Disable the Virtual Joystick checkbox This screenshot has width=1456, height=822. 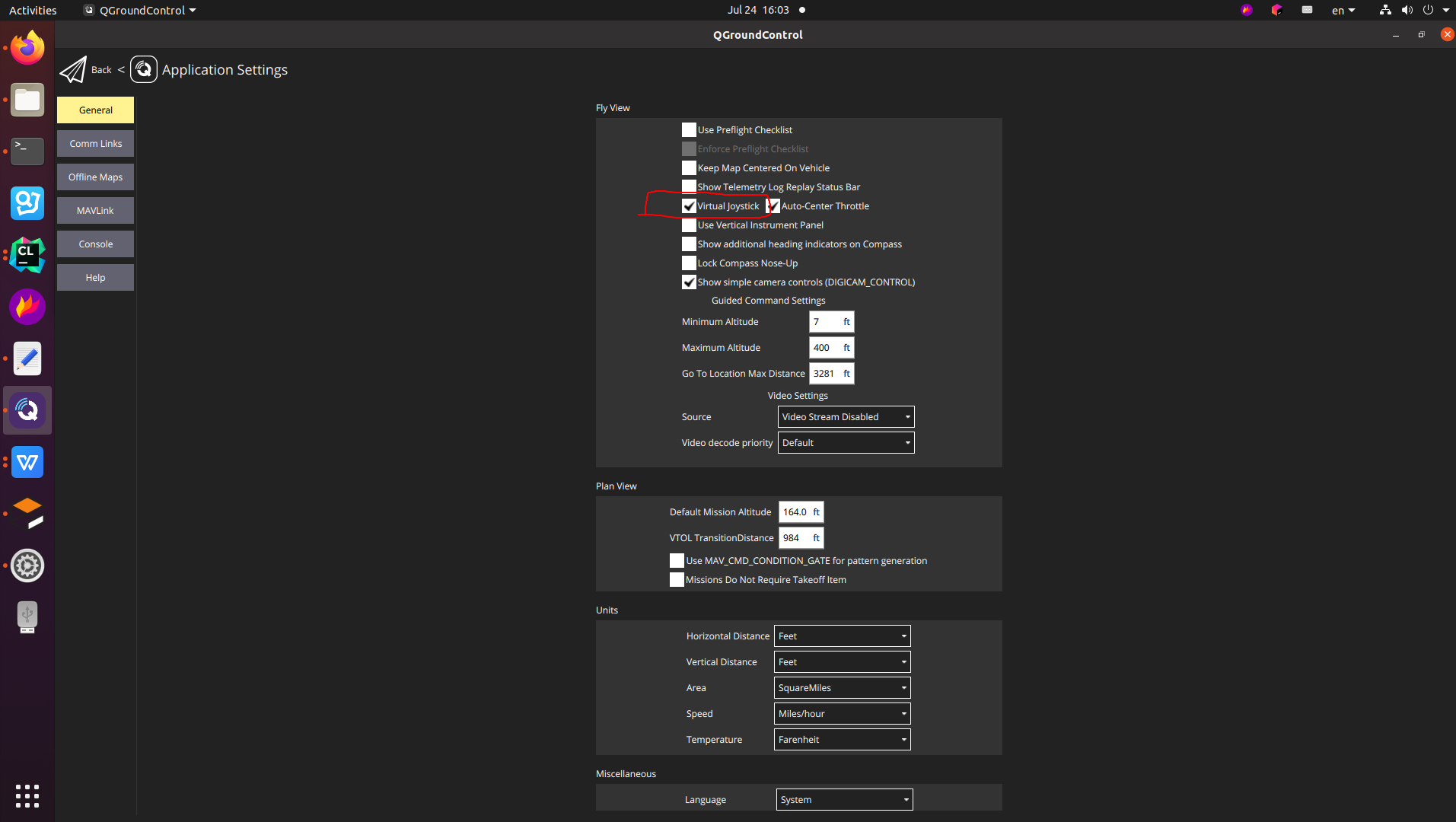tap(689, 206)
